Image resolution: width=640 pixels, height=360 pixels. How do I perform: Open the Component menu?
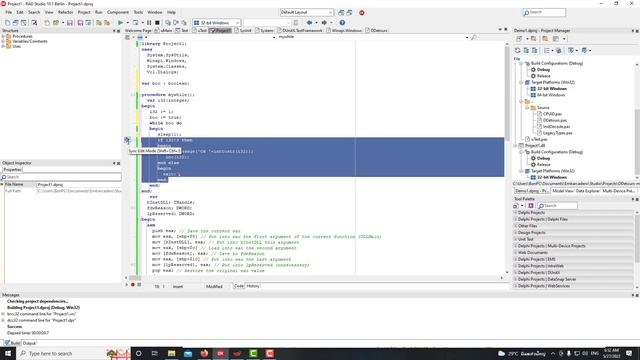[x=118, y=13]
